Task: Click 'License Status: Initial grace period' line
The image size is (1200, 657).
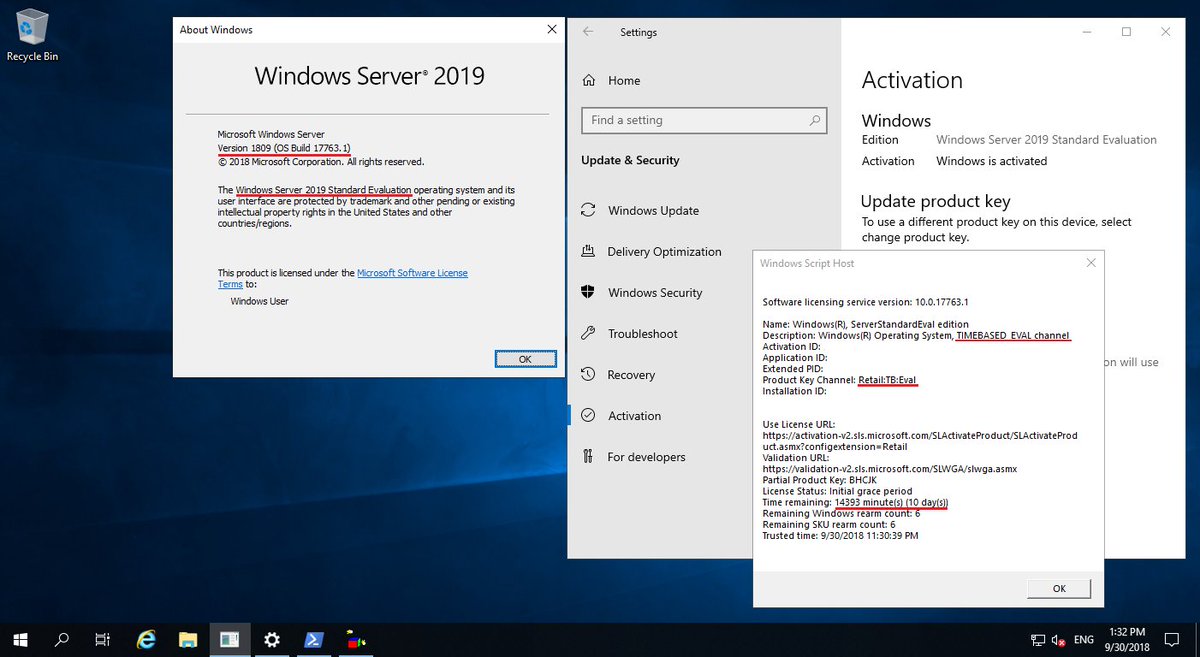Action: click(x=837, y=491)
